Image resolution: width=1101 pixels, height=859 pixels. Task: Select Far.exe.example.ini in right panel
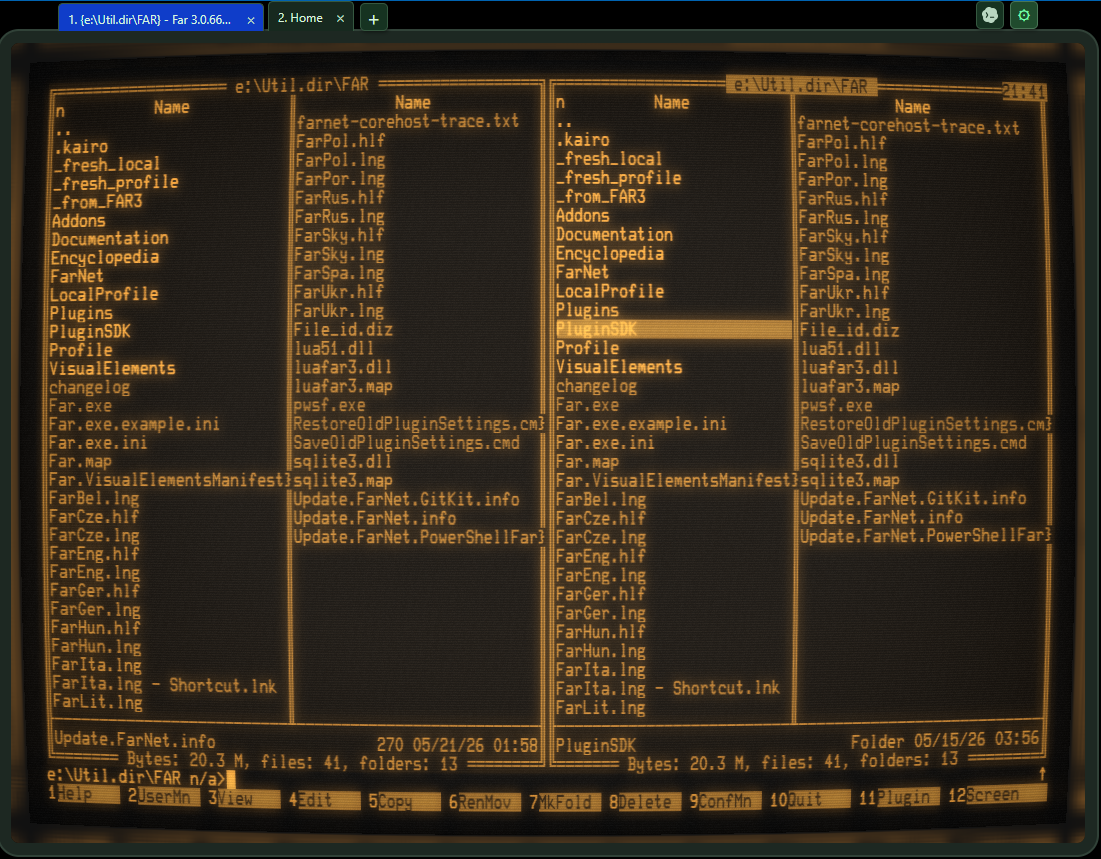pos(641,424)
